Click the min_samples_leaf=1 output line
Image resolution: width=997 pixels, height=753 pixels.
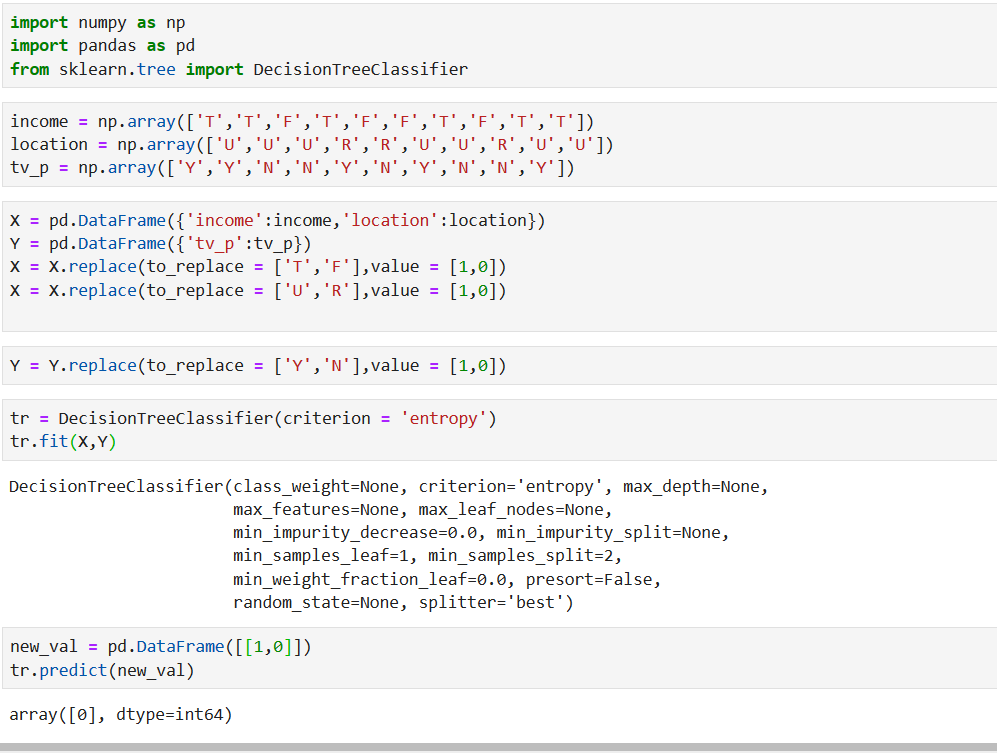click(427, 556)
